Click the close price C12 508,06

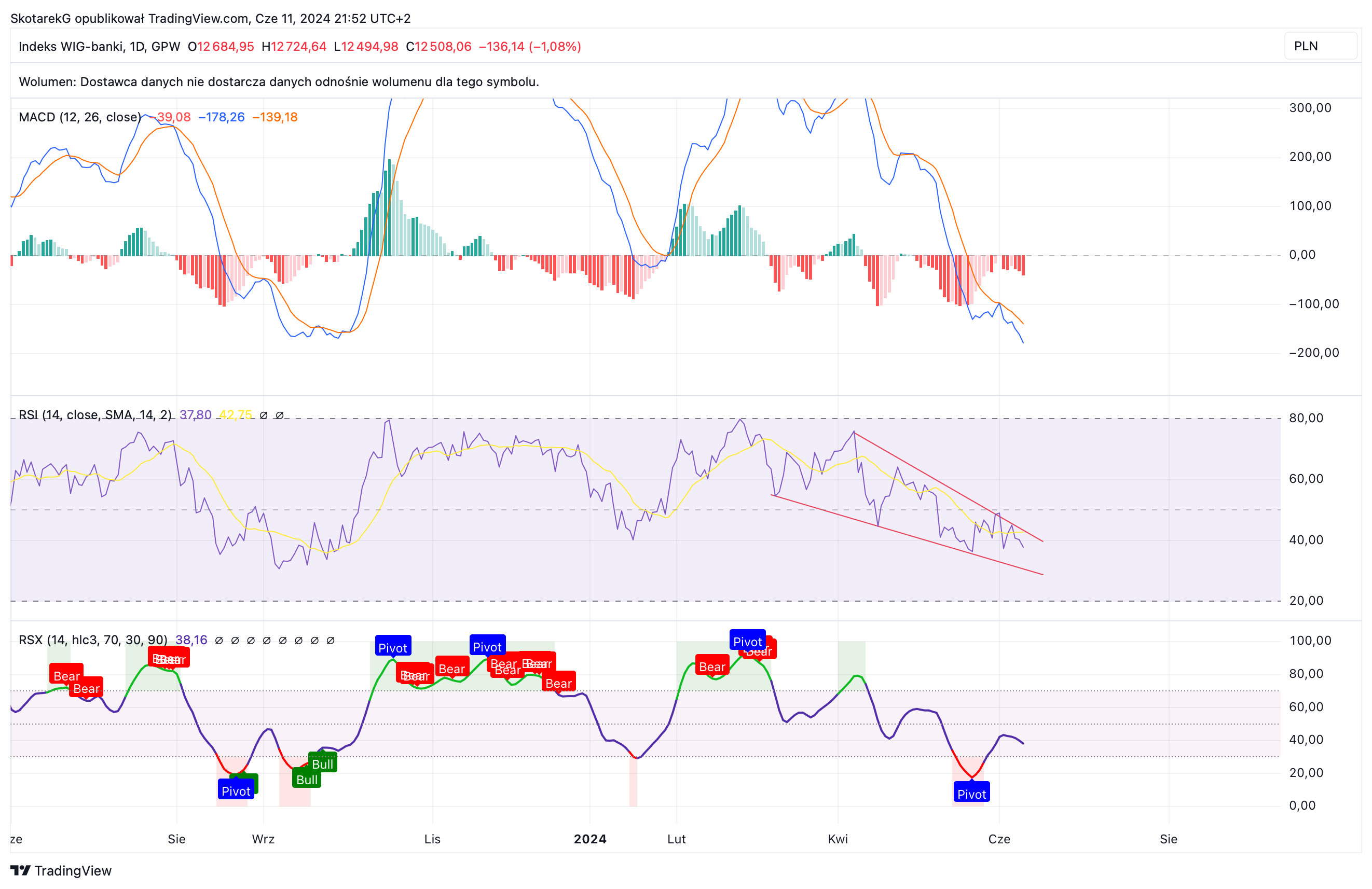point(438,47)
